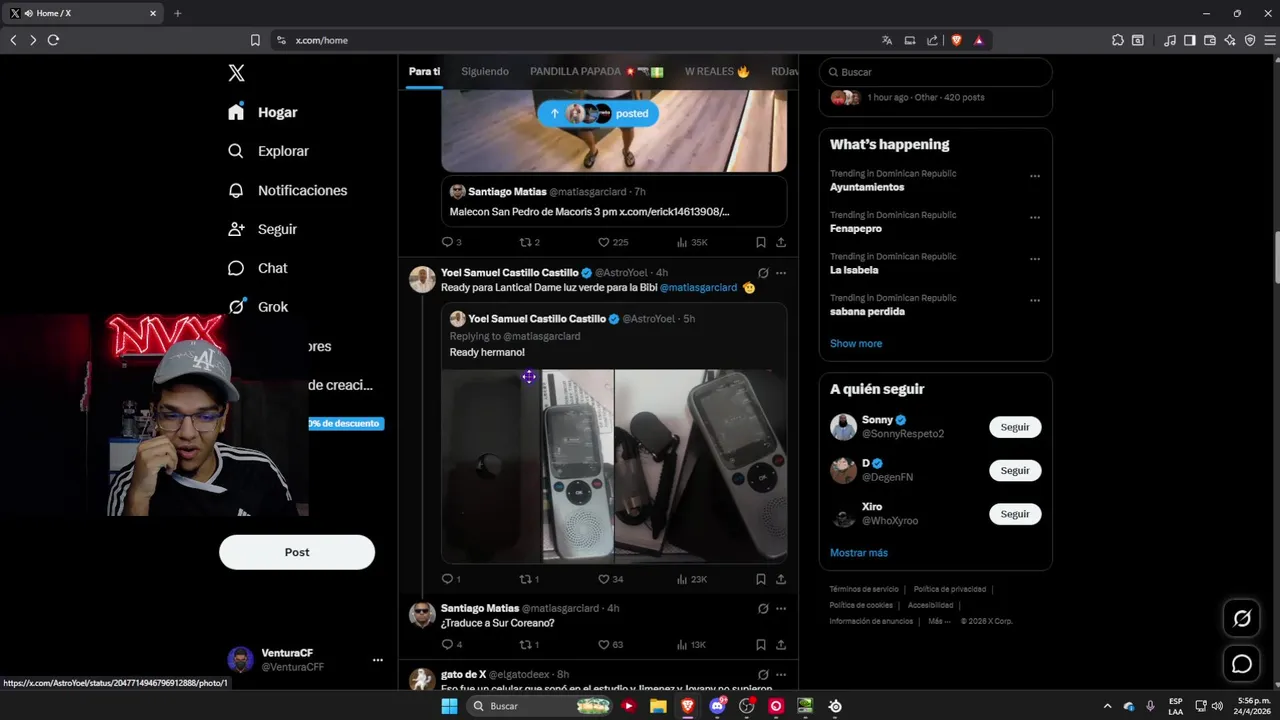Open options for Ayuntamientos trend
Image resolution: width=1280 pixels, height=720 pixels.
1035,176
